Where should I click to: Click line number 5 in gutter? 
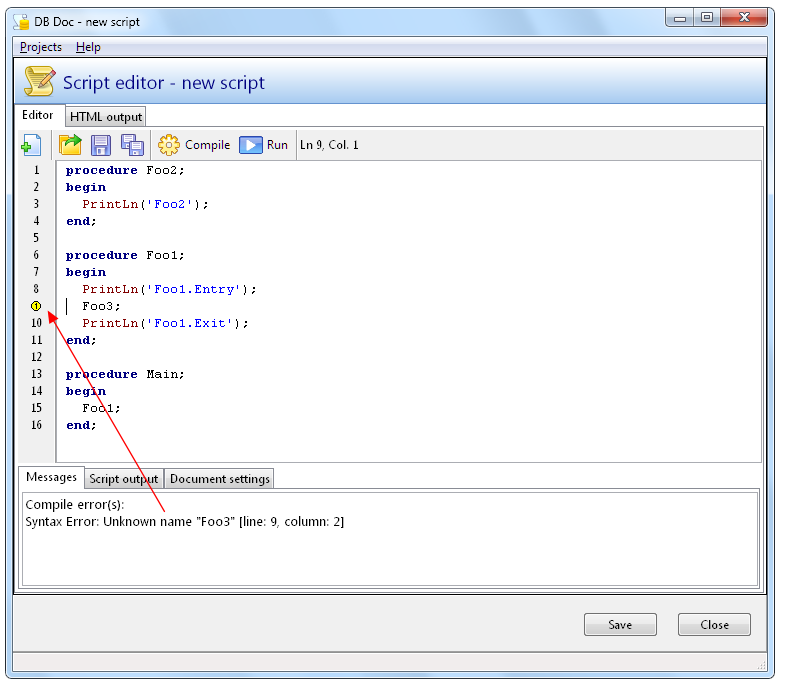pos(36,238)
